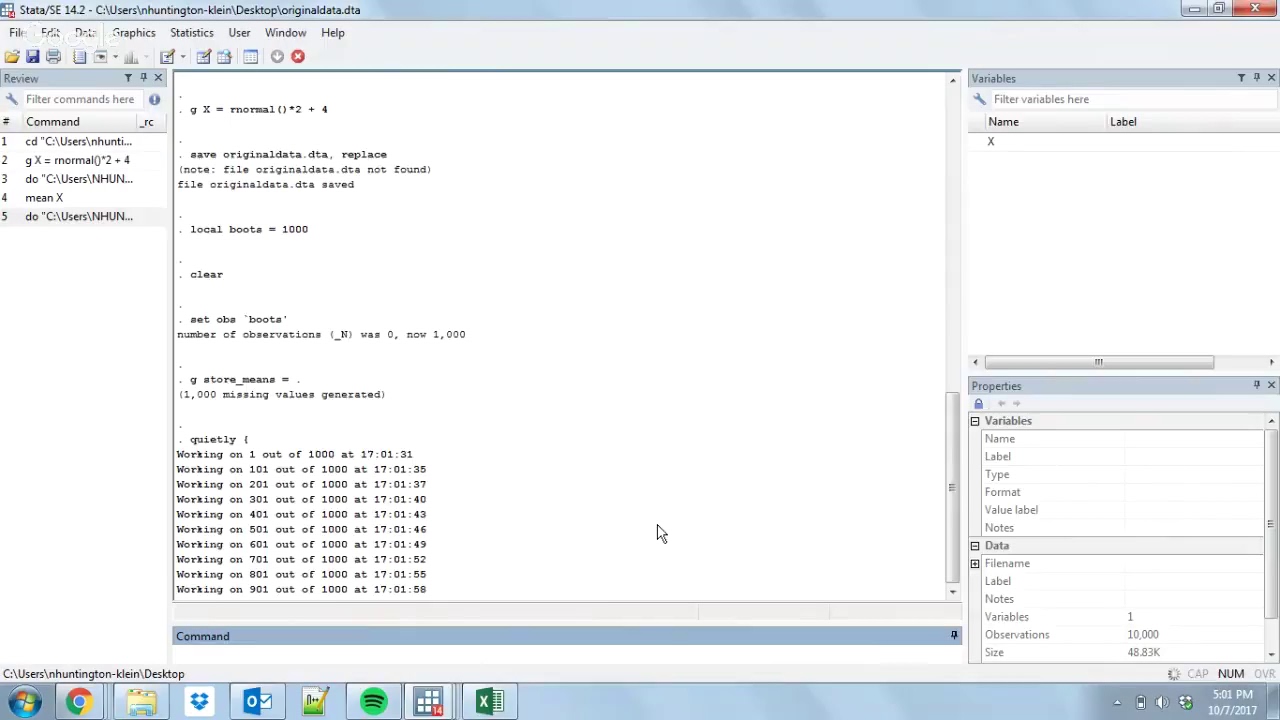Click the filter funnel icon in Review panel

[128, 78]
